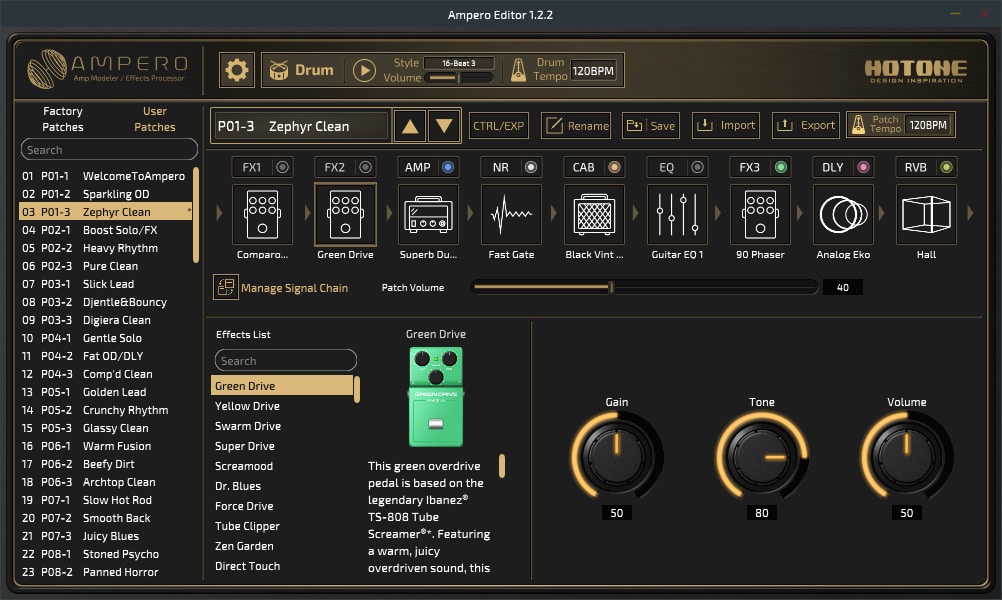The width and height of the screenshot is (1002, 600).
Task: Toggle the NR module on/off
Action: pyautogui.click(x=531, y=167)
